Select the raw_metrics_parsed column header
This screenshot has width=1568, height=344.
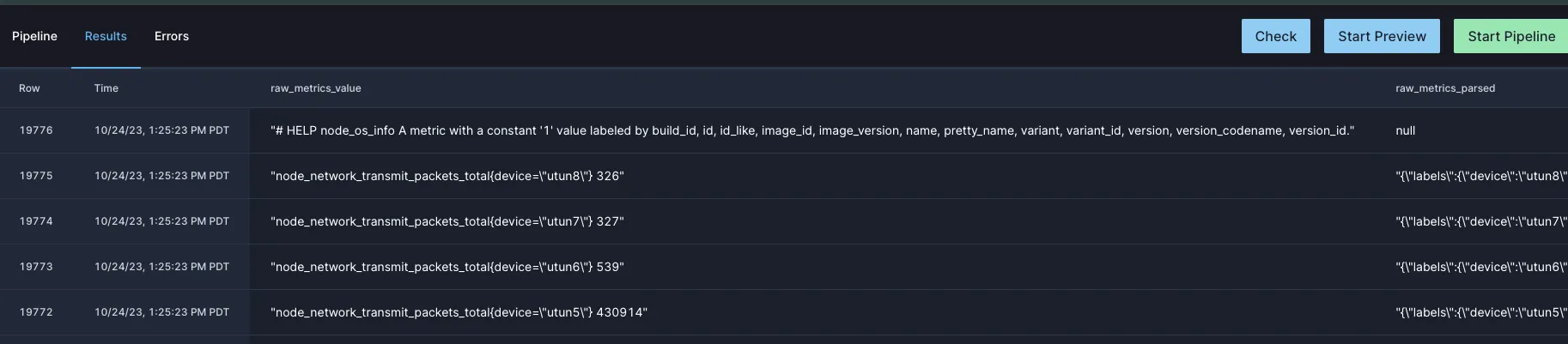click(1445, 88)
